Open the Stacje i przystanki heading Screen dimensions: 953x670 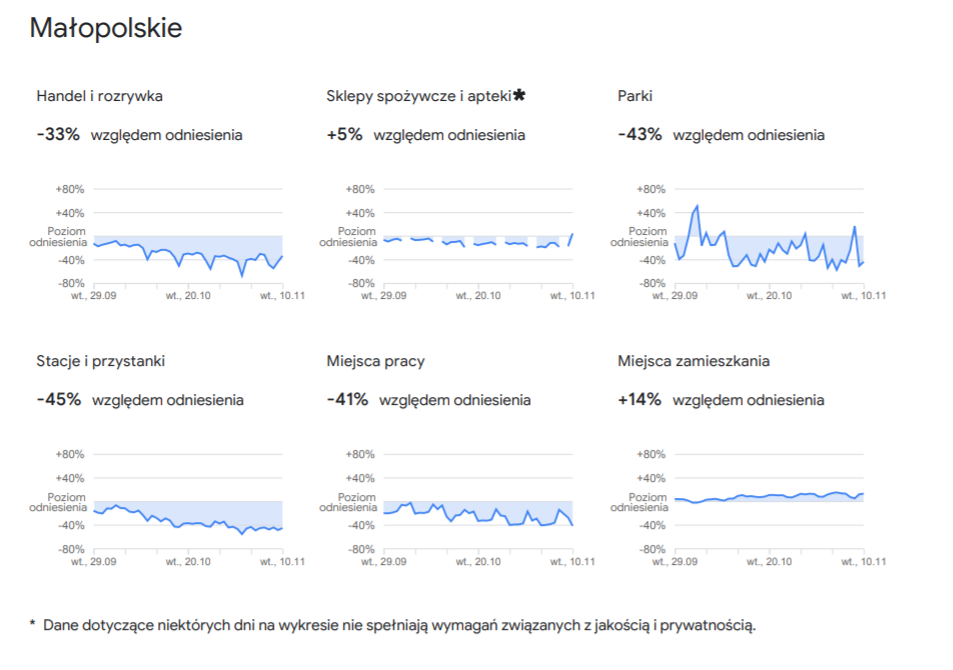click(101, 361)
